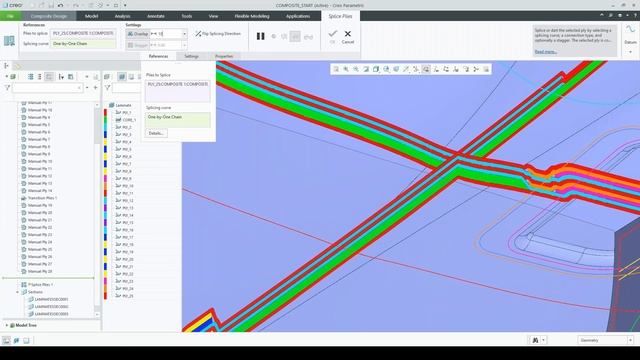
Task: Click the Splice Plies feature icon
Action: click(x=9, y=41)
